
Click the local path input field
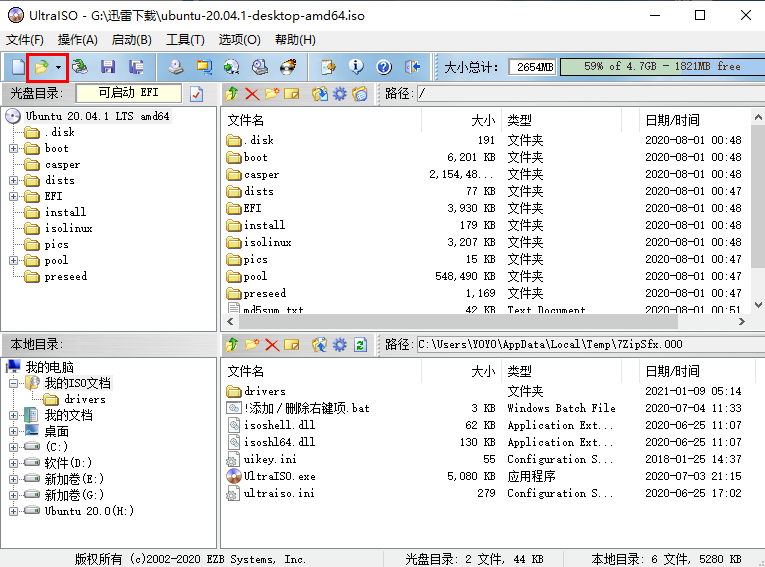[590, 344]
